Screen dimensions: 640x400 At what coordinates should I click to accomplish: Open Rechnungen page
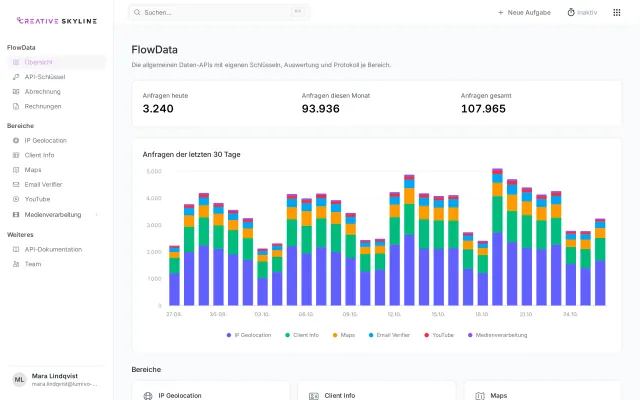pos(57,107)
